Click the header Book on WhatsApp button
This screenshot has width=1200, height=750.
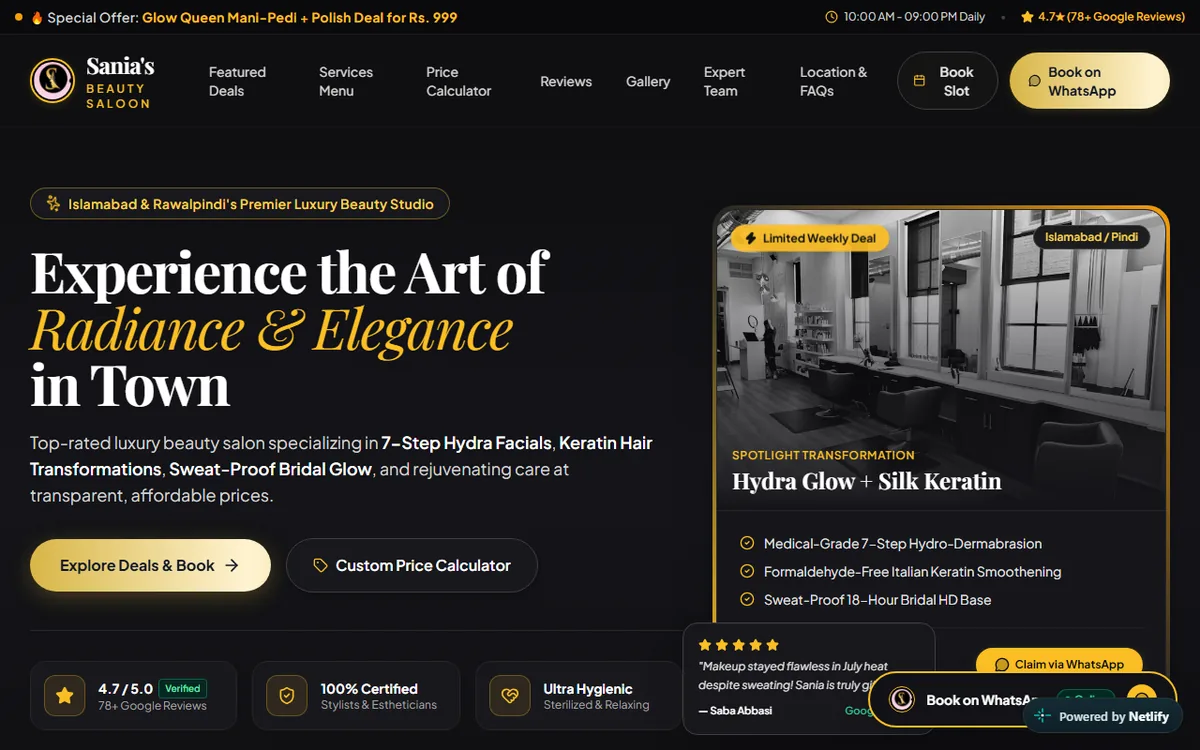[1089, 81]
